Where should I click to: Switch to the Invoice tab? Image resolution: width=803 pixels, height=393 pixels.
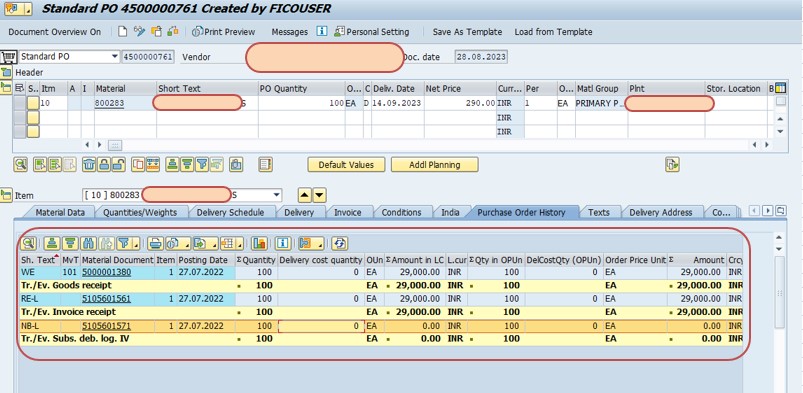pos(348,212)
